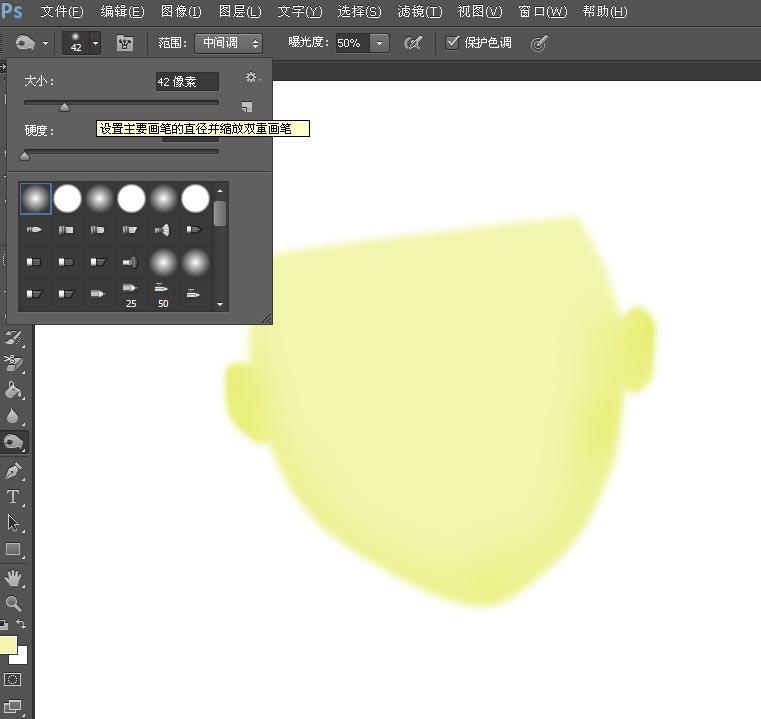Select the Zoom magnifier tool
The image size is (761, 719).
tap(13, 603)
